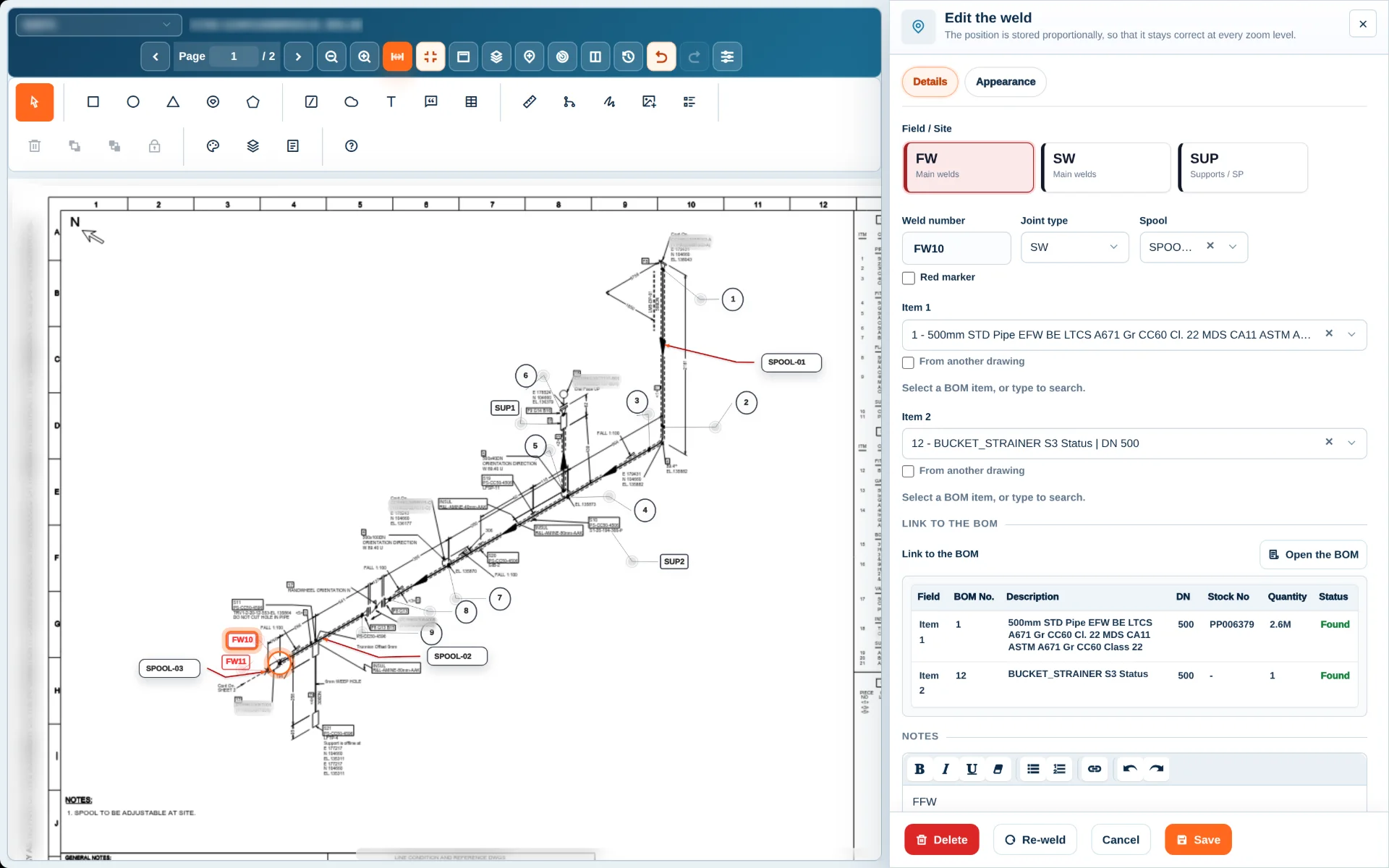Expand the Item 1 BOM dropdown
Image resolution: width=1389 pixels, height=868 pixels.
(1351, 335)
